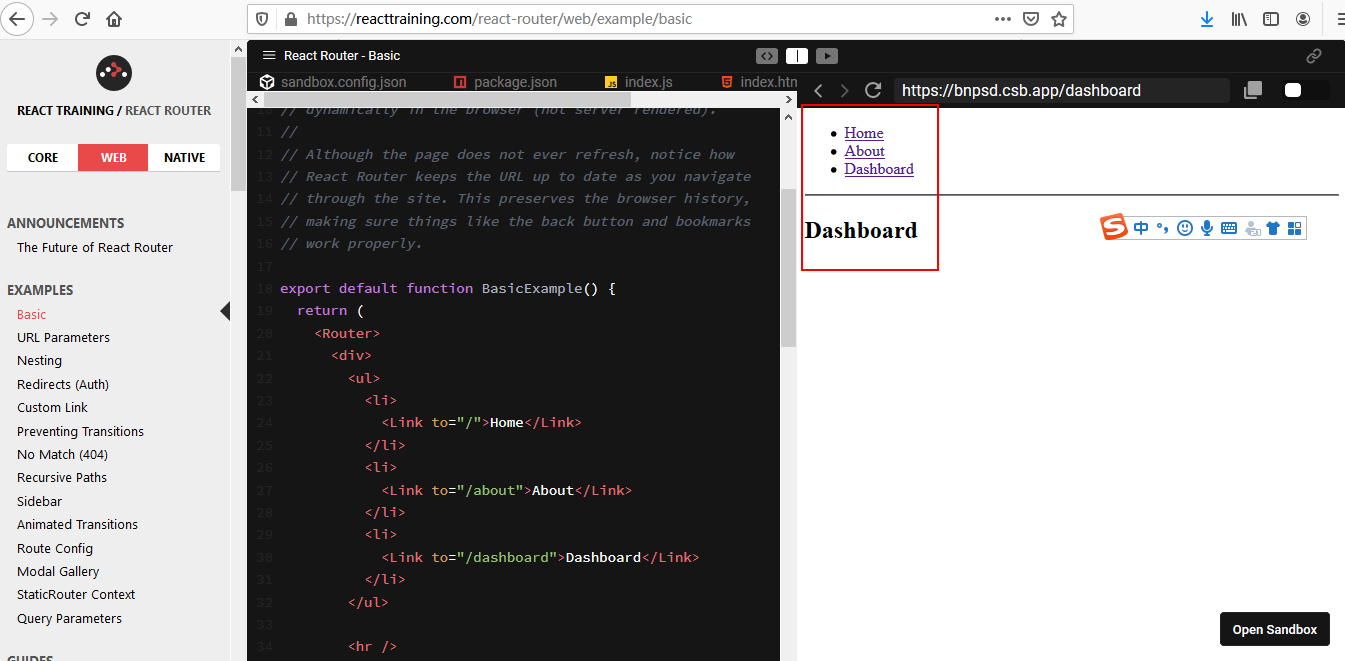Image resolution: width=1345 pixels, height=661 pixels.
Task: Open the sandbox hamburger menu beside React Router - Basic
Action: point(268,56)
